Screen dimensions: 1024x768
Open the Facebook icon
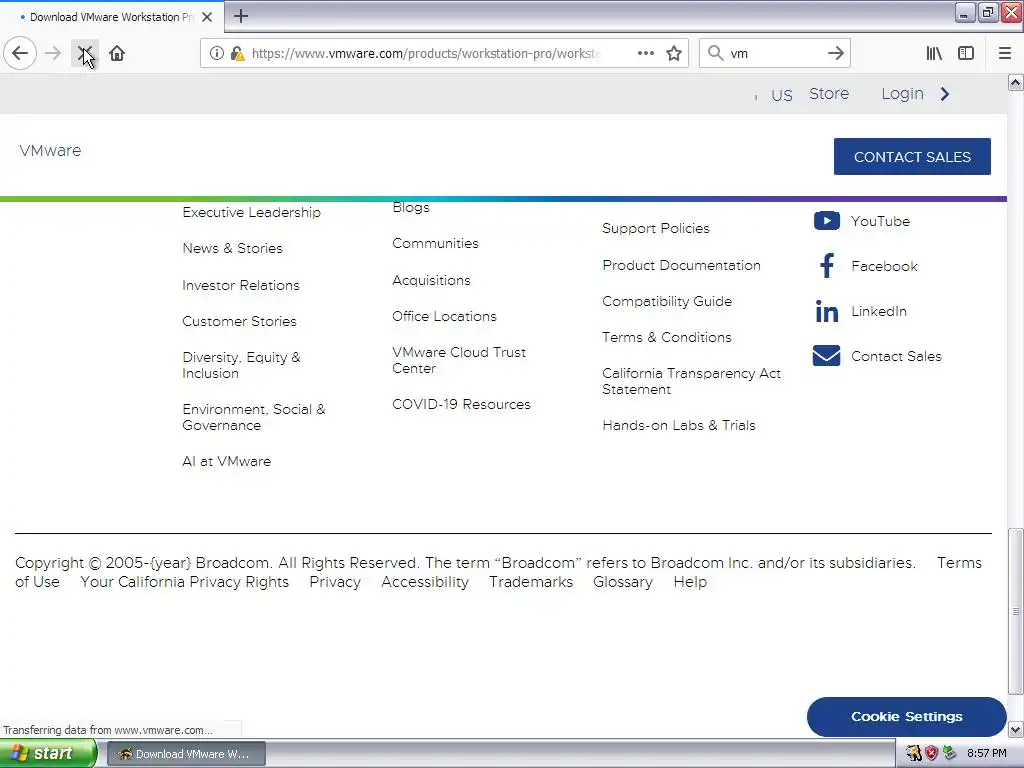(x=827, y=266)
